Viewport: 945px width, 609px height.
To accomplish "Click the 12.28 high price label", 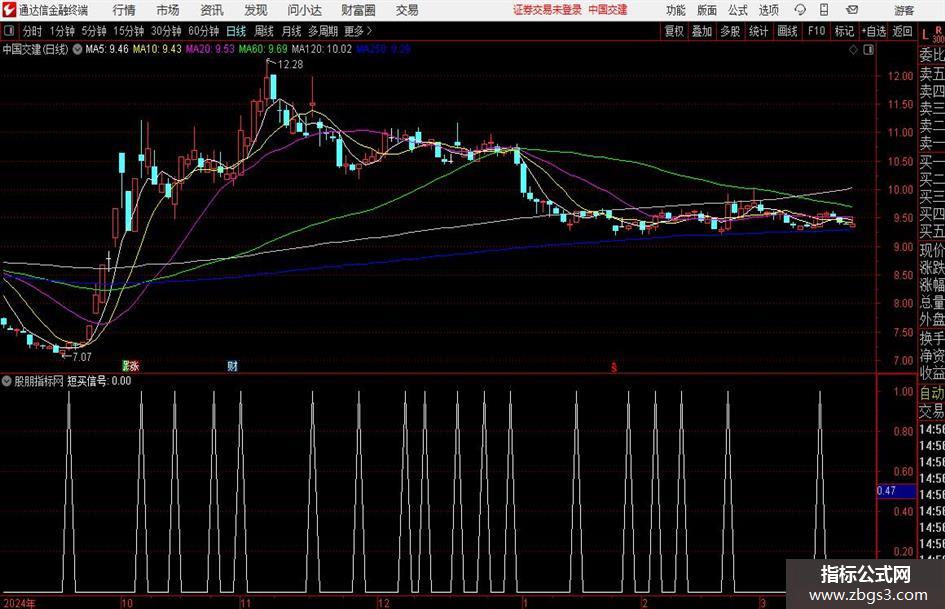I will click(x=290, y=65).
